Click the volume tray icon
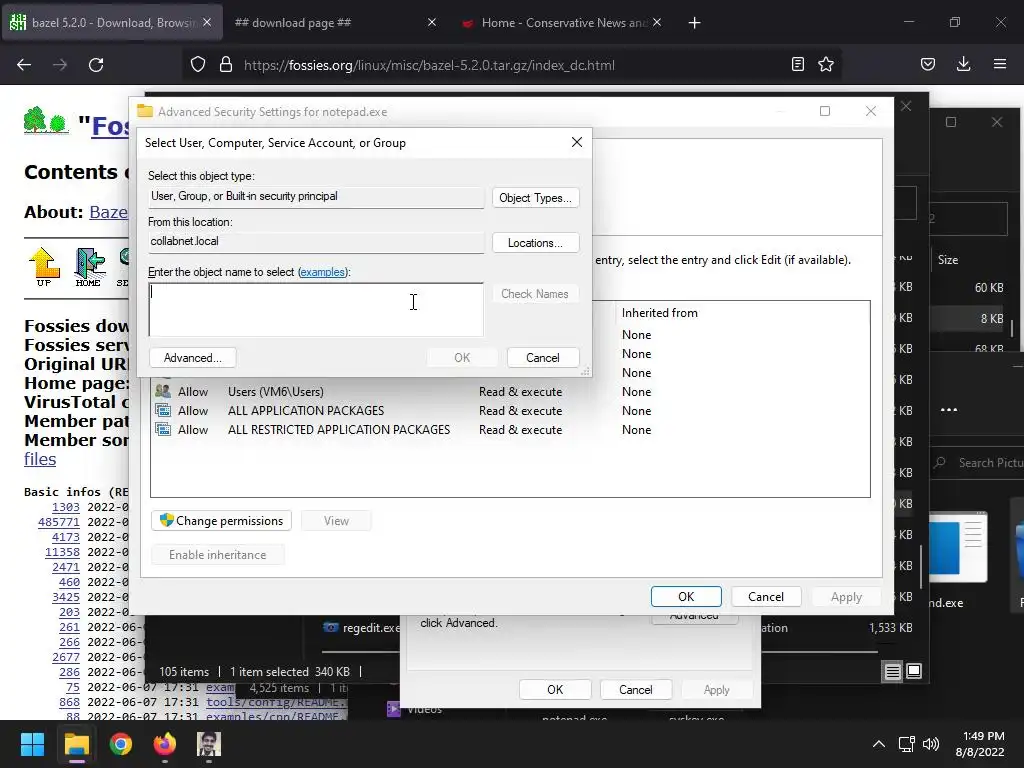This screenshot has width=1024, height=768. tap(931, 744)
